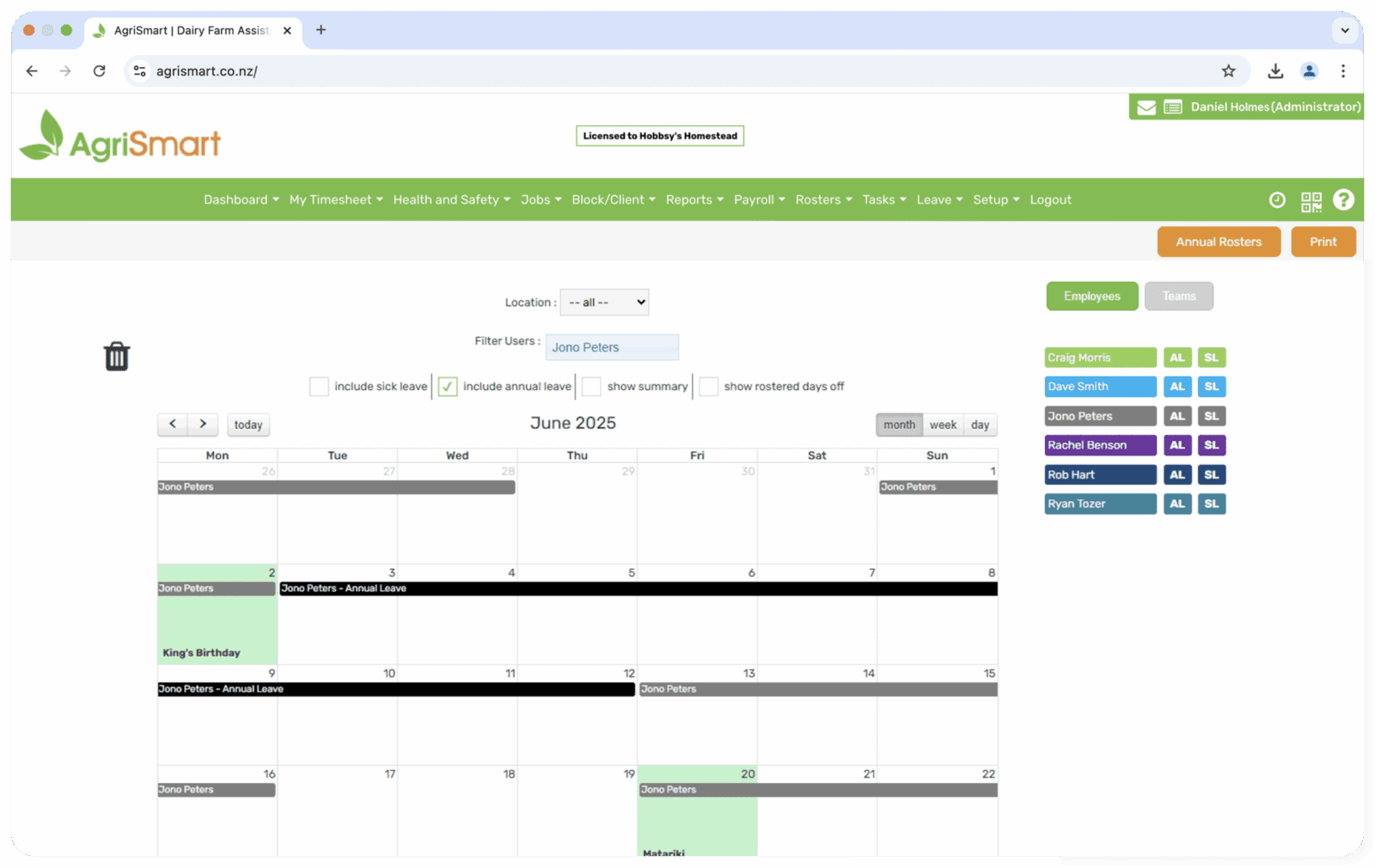
Task: Bookmark this page with star icon
Action: point(1228,71)
